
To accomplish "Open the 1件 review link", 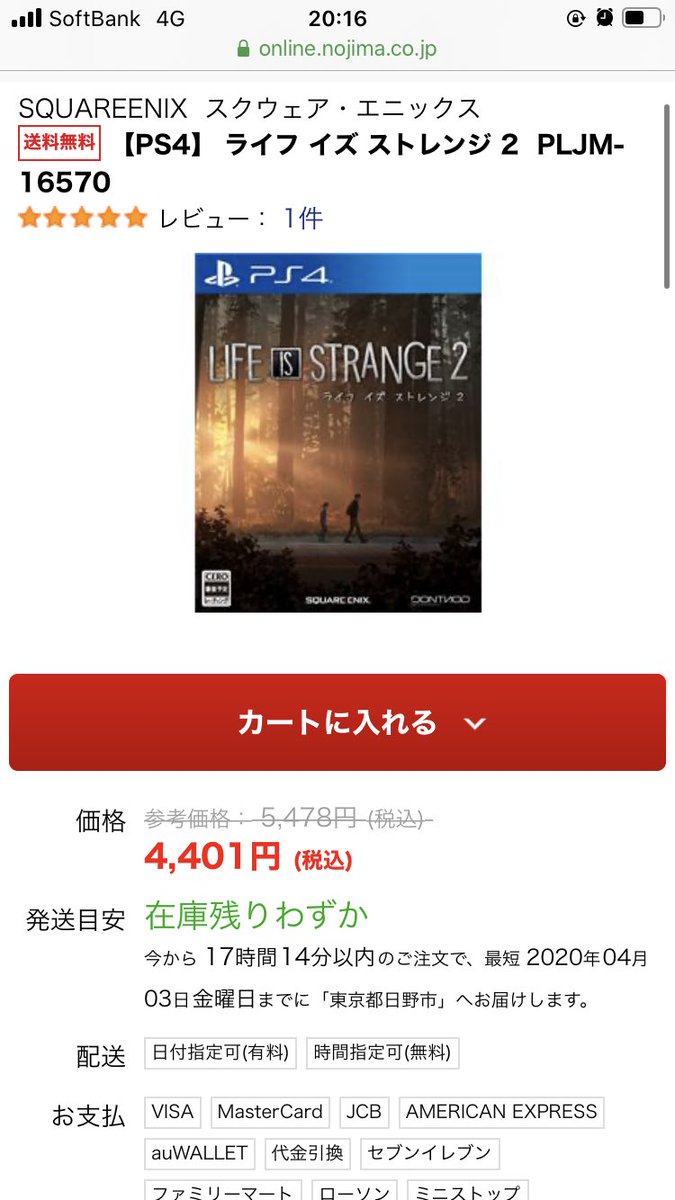I will click(303, 218).
